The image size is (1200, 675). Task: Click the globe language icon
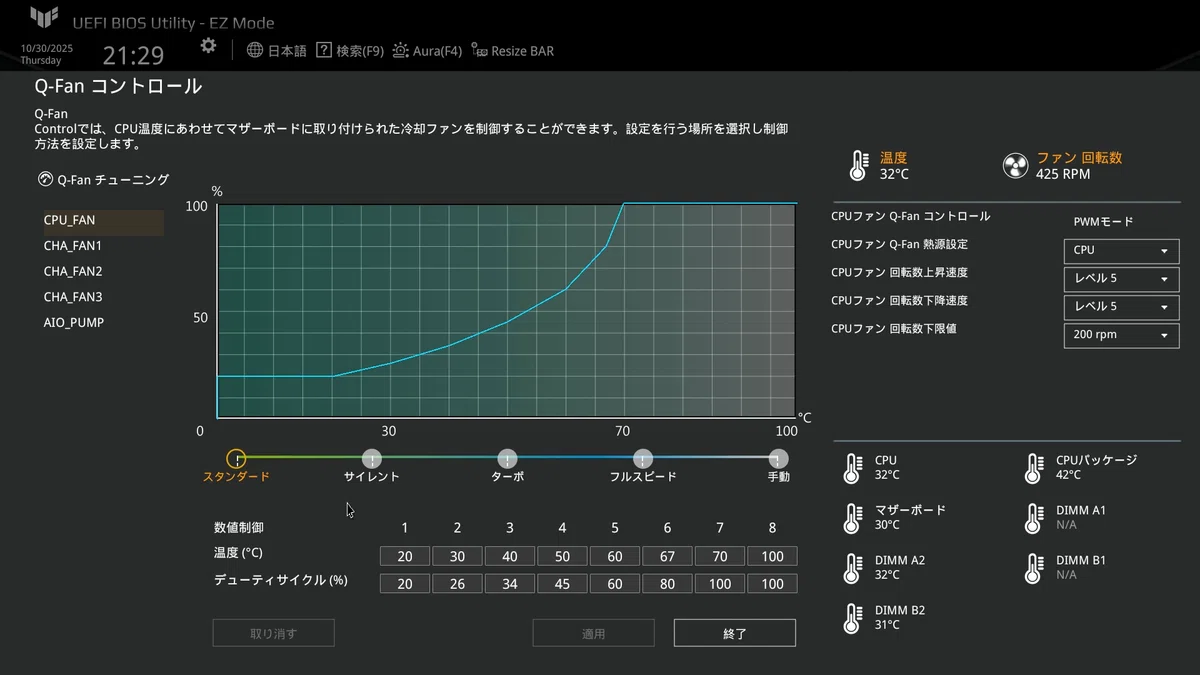click(255, 50)
